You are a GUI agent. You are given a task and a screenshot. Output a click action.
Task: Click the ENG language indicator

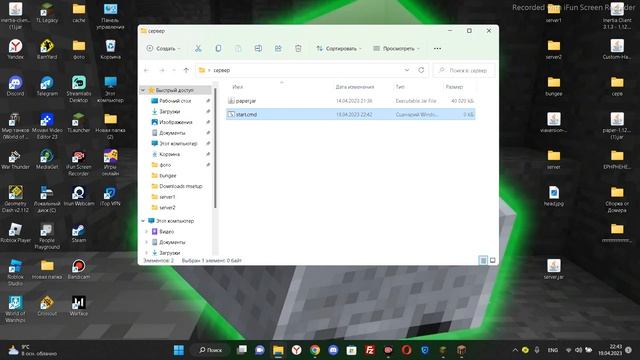click(553, 350)
